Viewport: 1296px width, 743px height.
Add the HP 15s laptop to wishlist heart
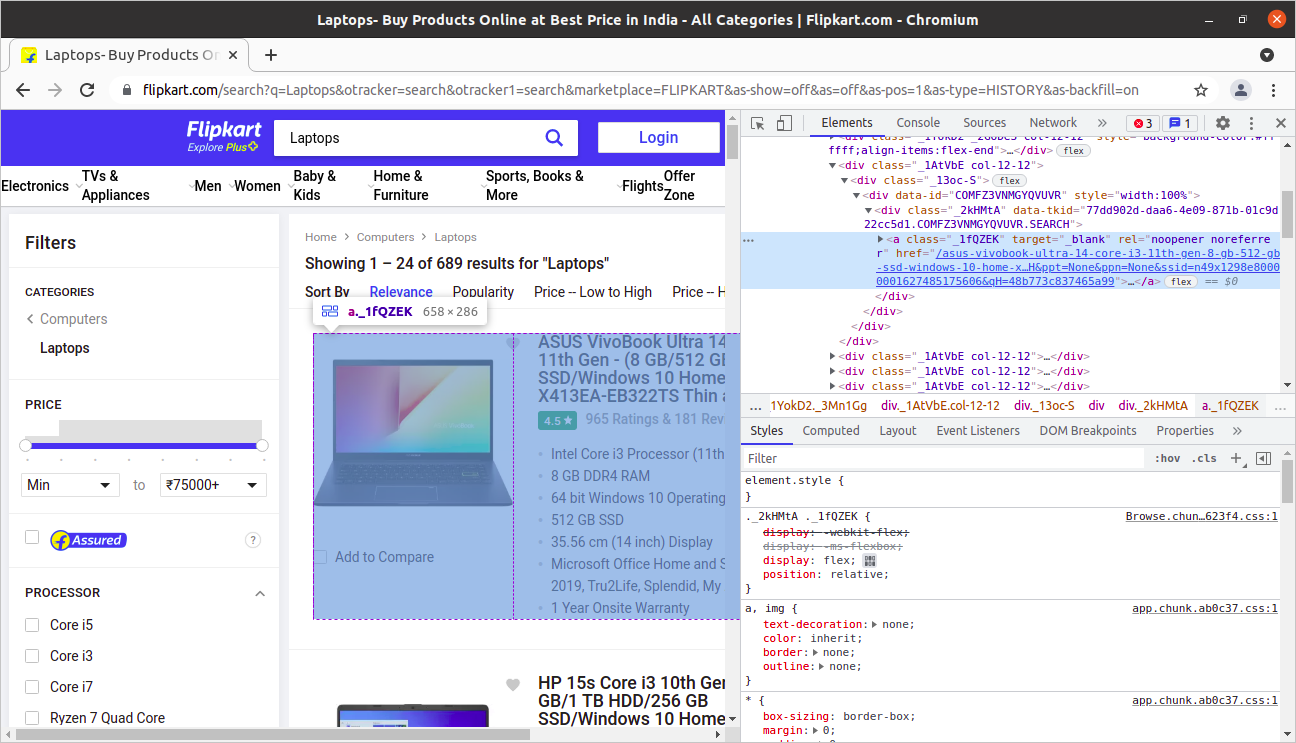[x=513, y=685]
